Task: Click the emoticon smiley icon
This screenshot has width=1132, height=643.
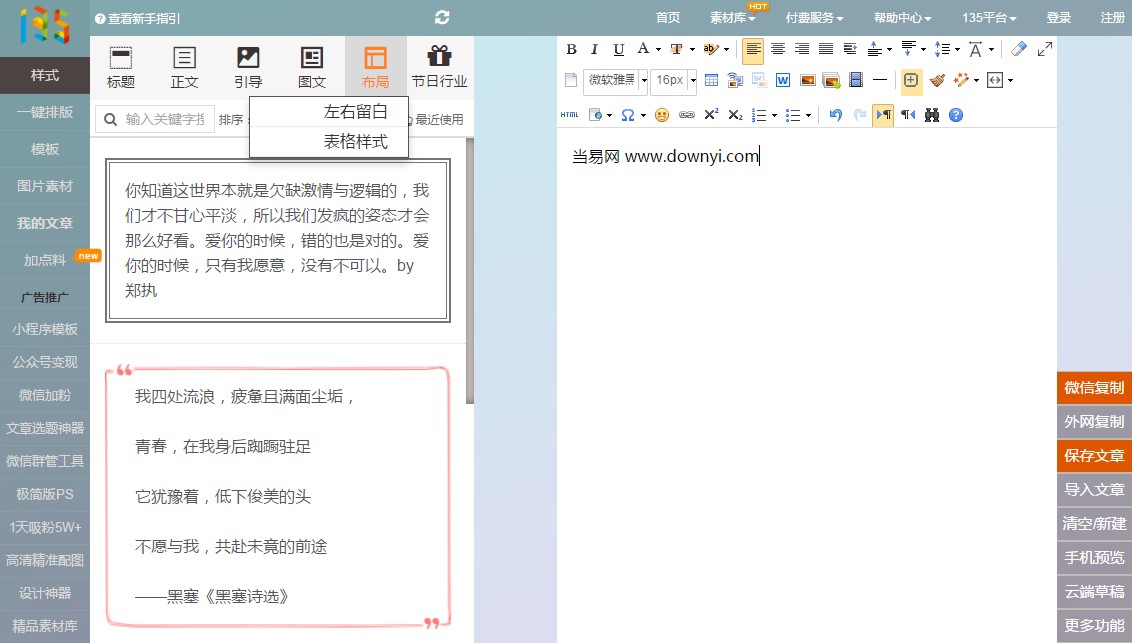Action: point(661,115)
